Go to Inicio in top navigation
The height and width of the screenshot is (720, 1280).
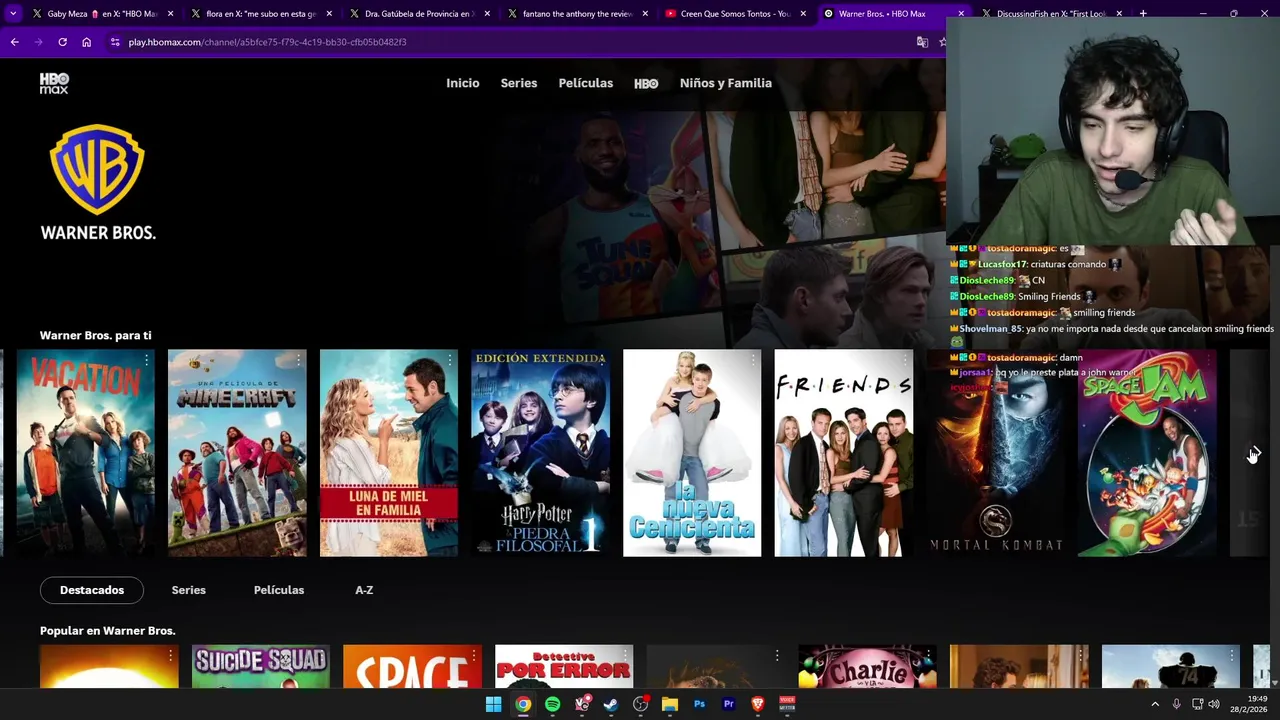(463, 83)
